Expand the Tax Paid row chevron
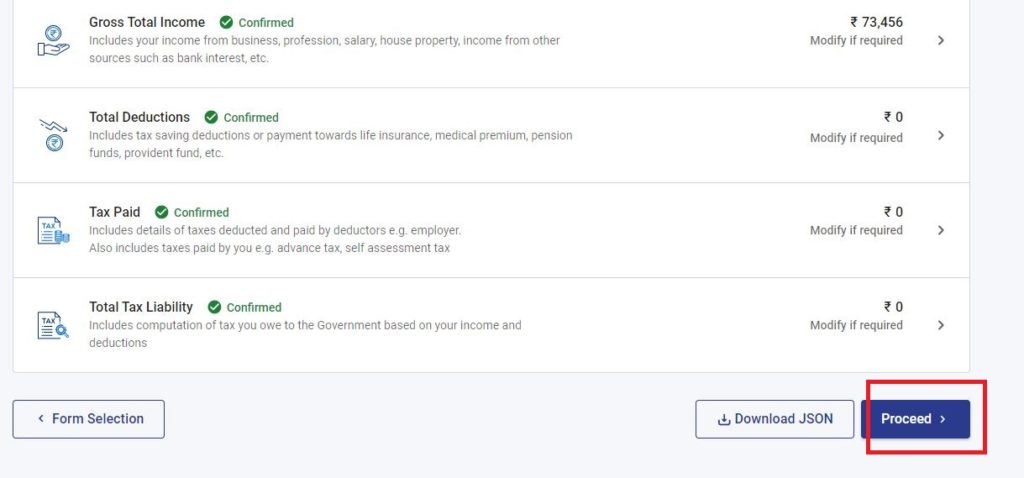The image size is (1024, 478). [940, 230]
